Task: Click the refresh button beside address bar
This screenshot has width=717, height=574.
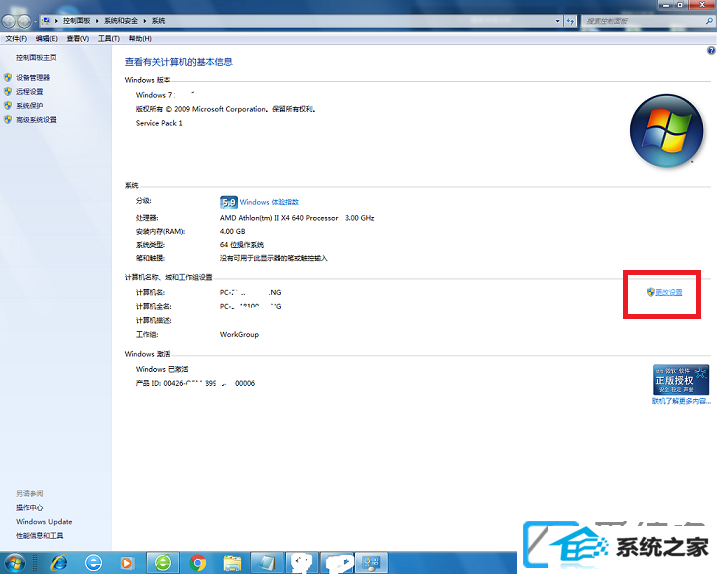Action: 570,21
